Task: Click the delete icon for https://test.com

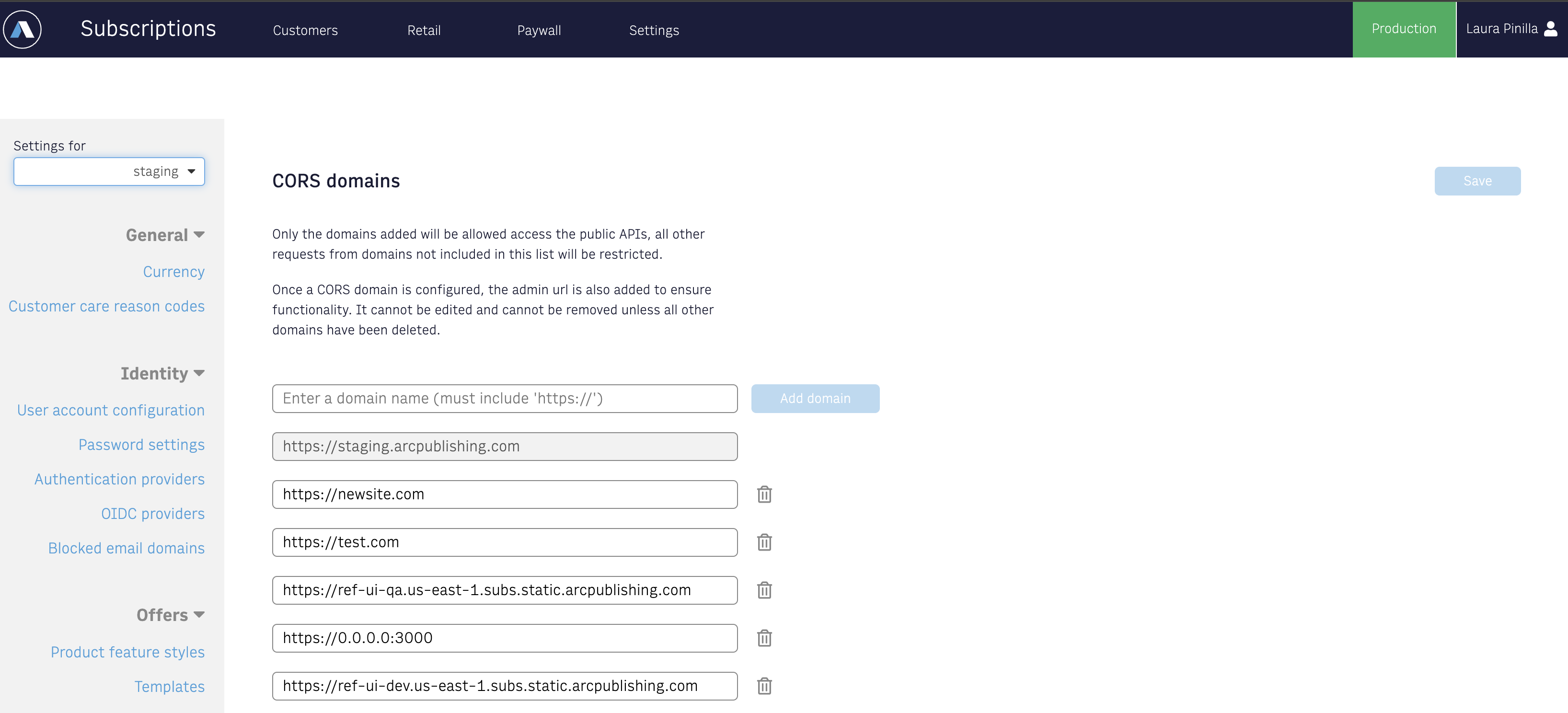Action: pos(764,541)
